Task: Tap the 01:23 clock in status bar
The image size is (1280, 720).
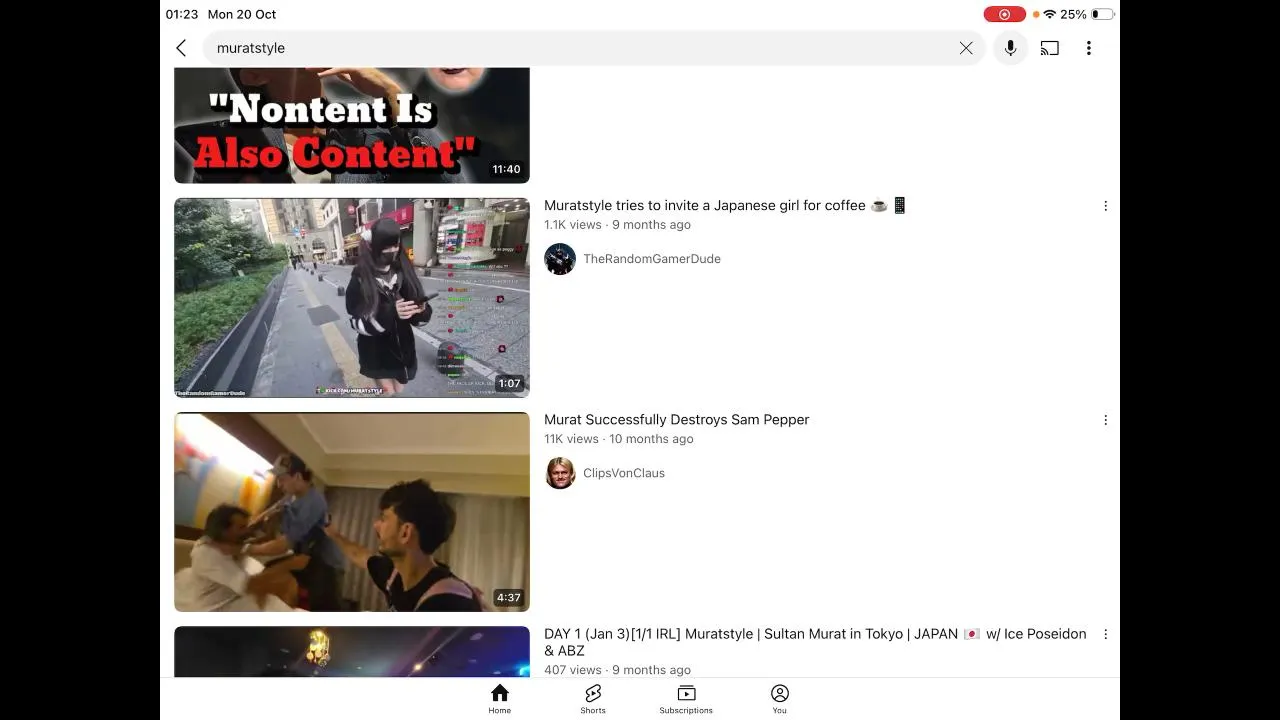Action: click(182, 14)
